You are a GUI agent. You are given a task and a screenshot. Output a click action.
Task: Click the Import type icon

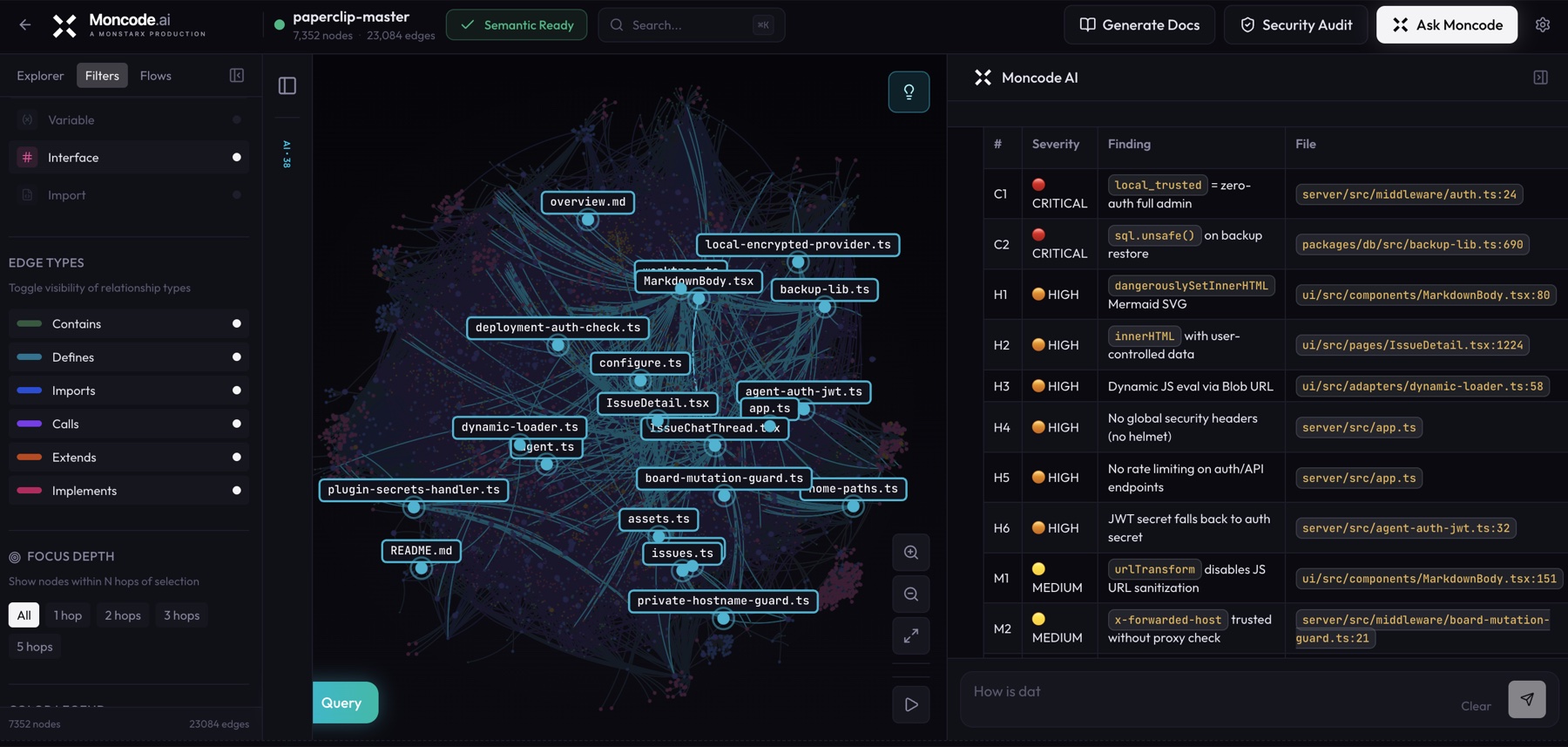click(27, 194)
